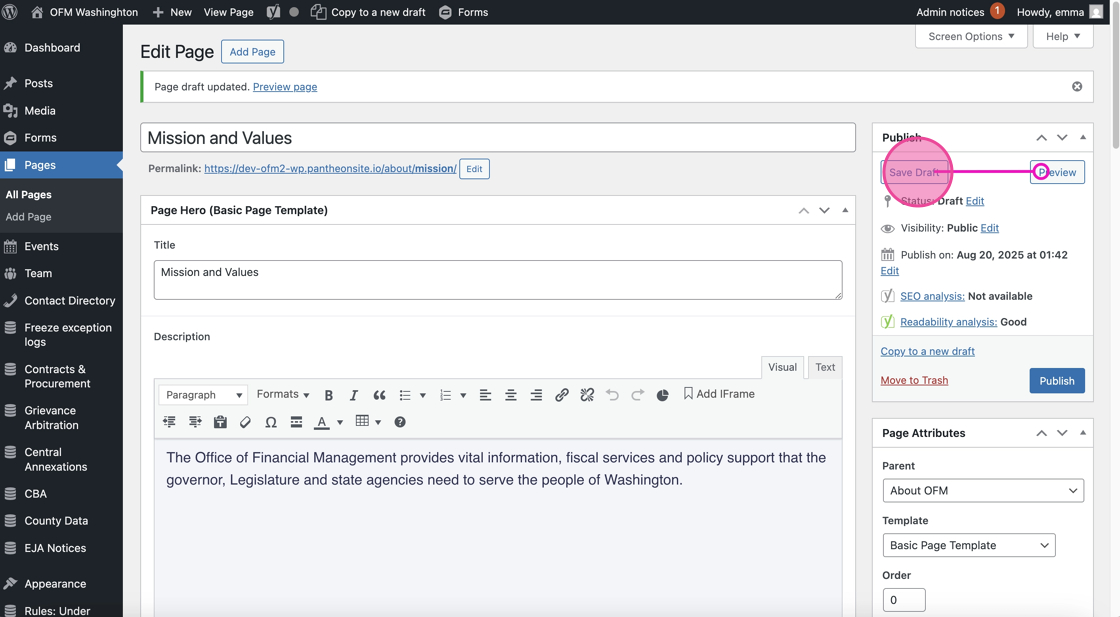Image resolution: width=1120 pixels, height=617 pixels.
Task: Toggle bold formatting in the editor
Action: click(x=329, y=395)
